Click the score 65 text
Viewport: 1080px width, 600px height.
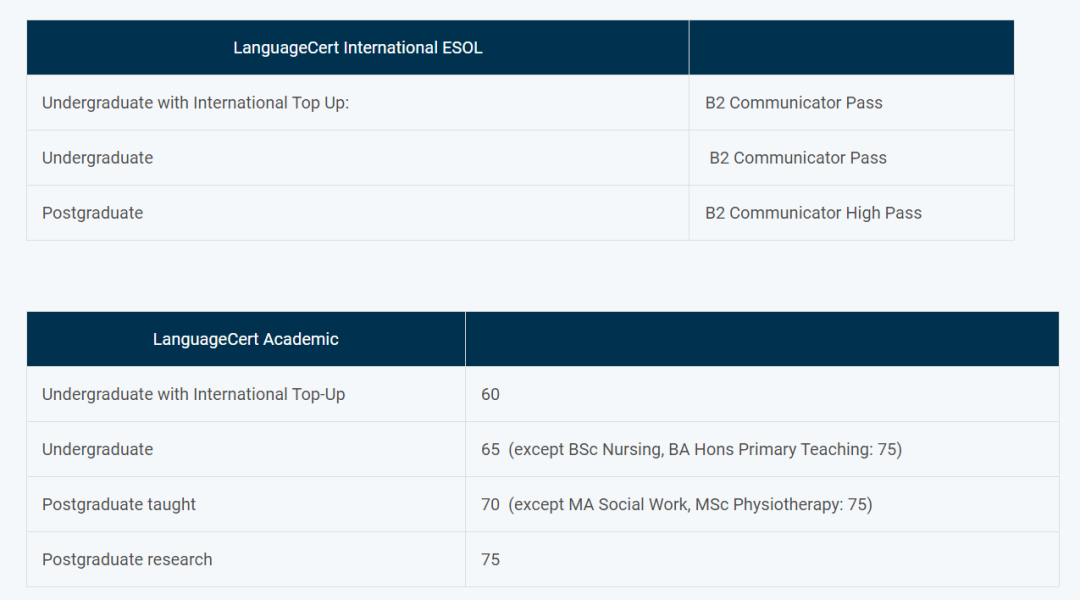(x=490, y=449)
